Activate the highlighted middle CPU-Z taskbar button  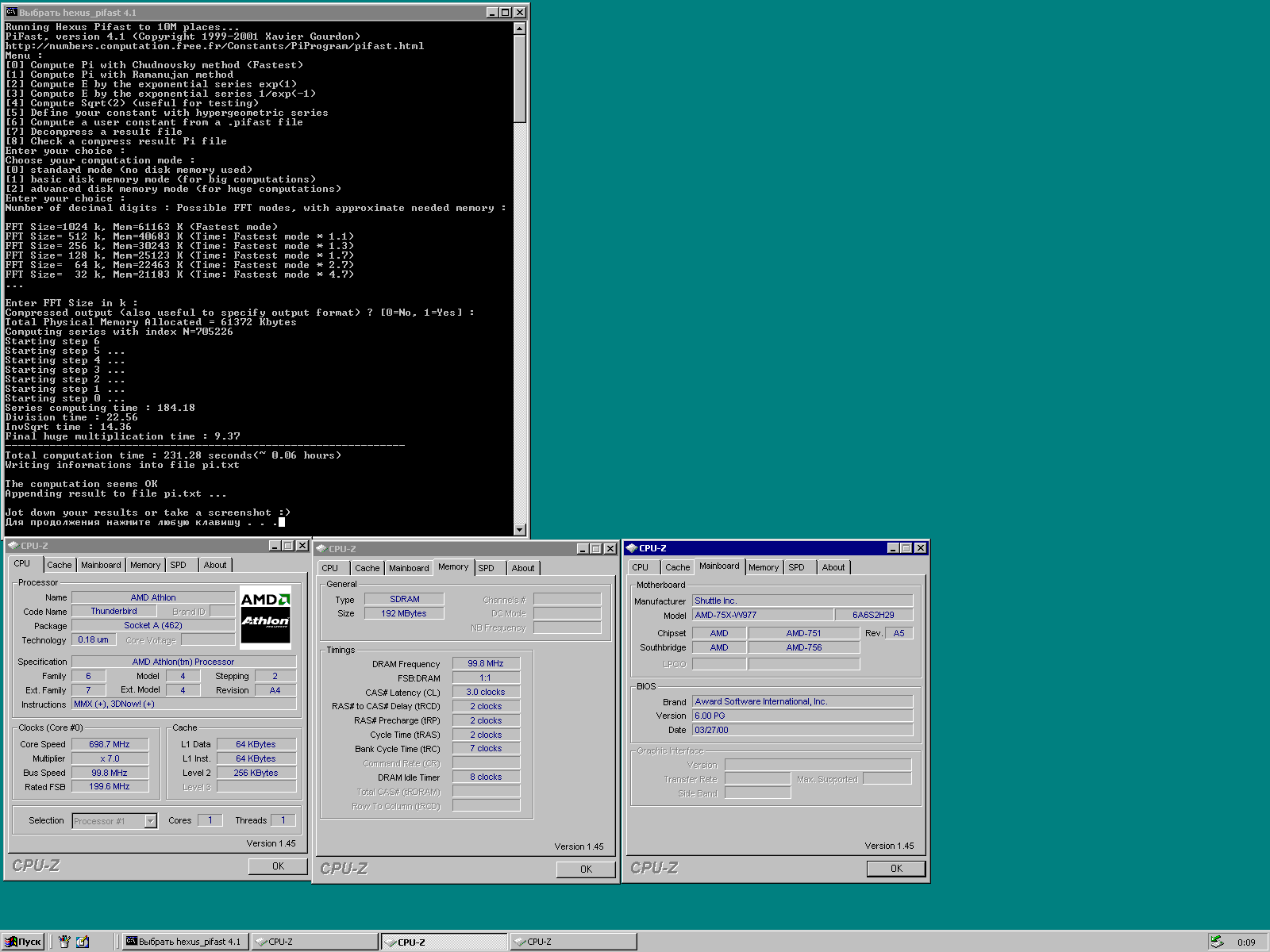pyautogui.click(x=444, y=942)
